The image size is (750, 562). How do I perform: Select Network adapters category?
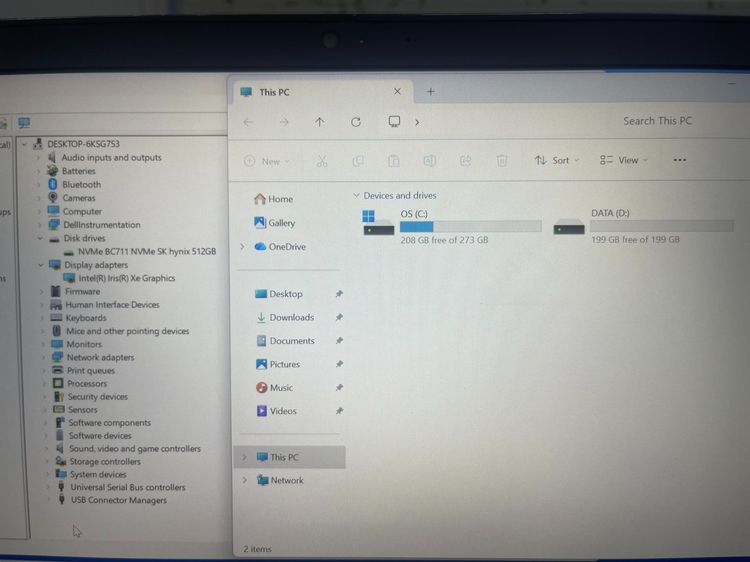point(100,357)
